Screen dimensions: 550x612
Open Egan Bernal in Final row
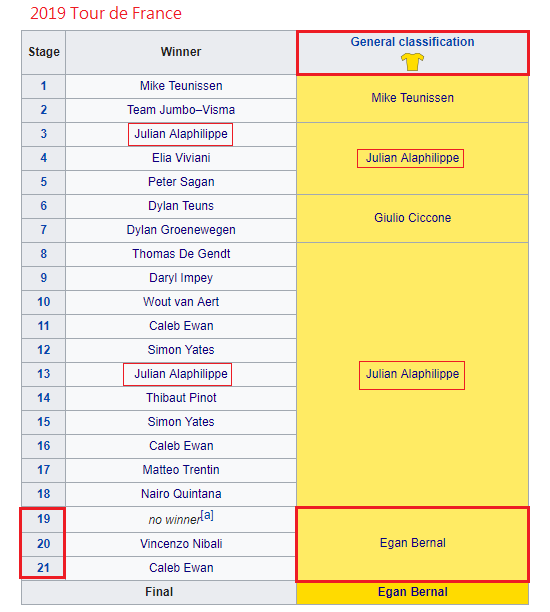pyautogui.click(x=413, y=592)
